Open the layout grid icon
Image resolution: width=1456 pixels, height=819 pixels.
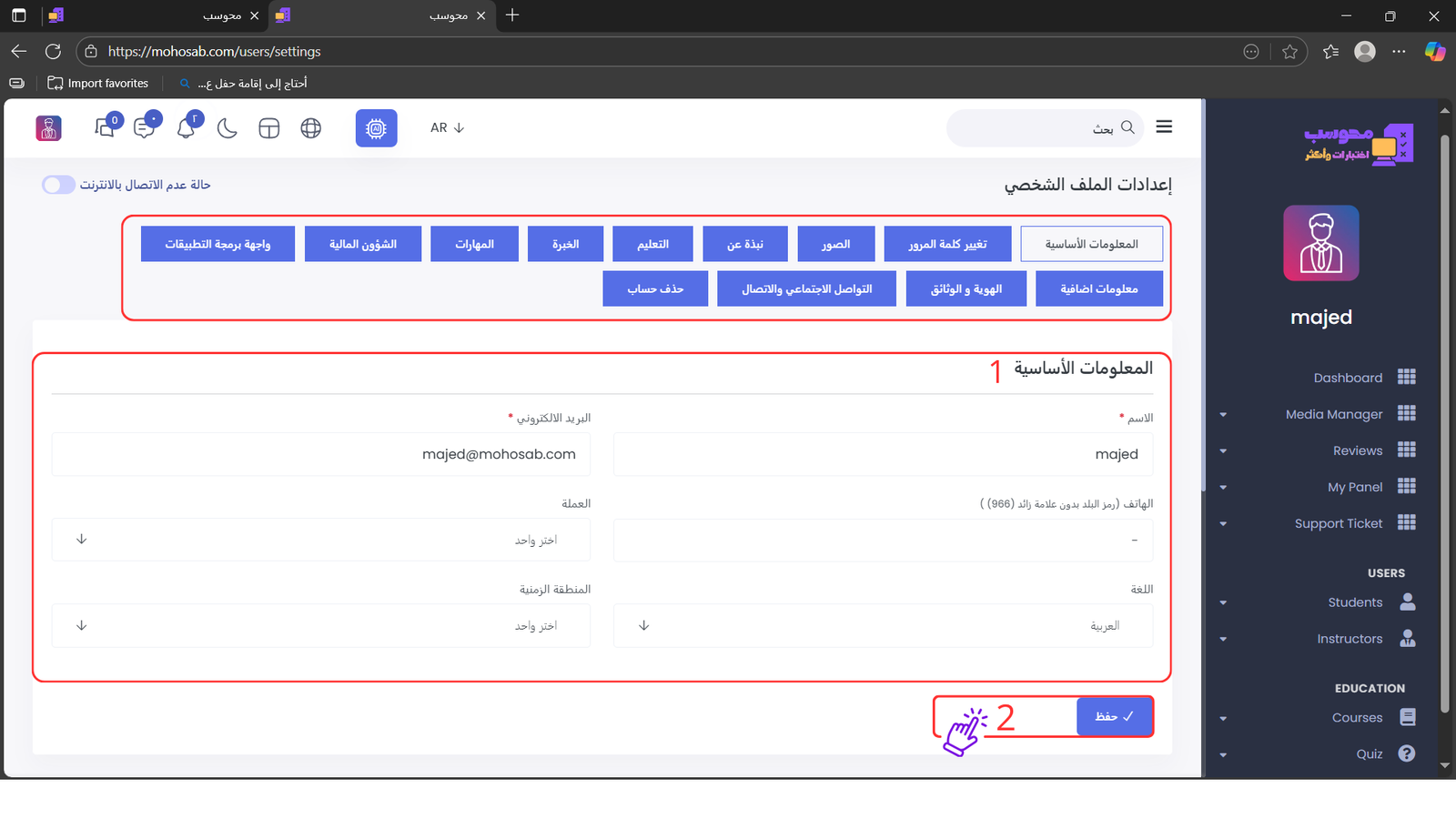(x=269, y=128)
